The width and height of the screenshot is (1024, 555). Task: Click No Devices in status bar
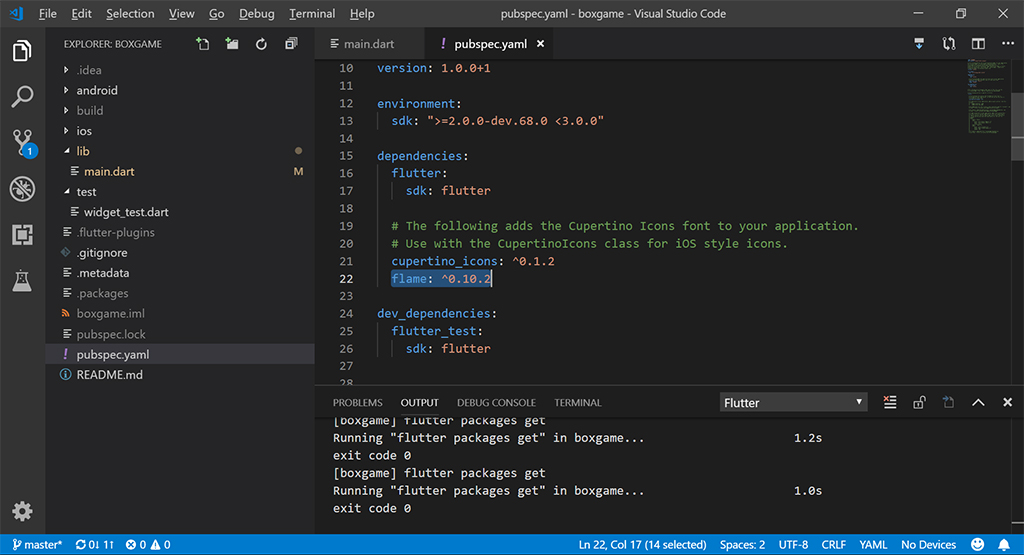pos(928,545)
